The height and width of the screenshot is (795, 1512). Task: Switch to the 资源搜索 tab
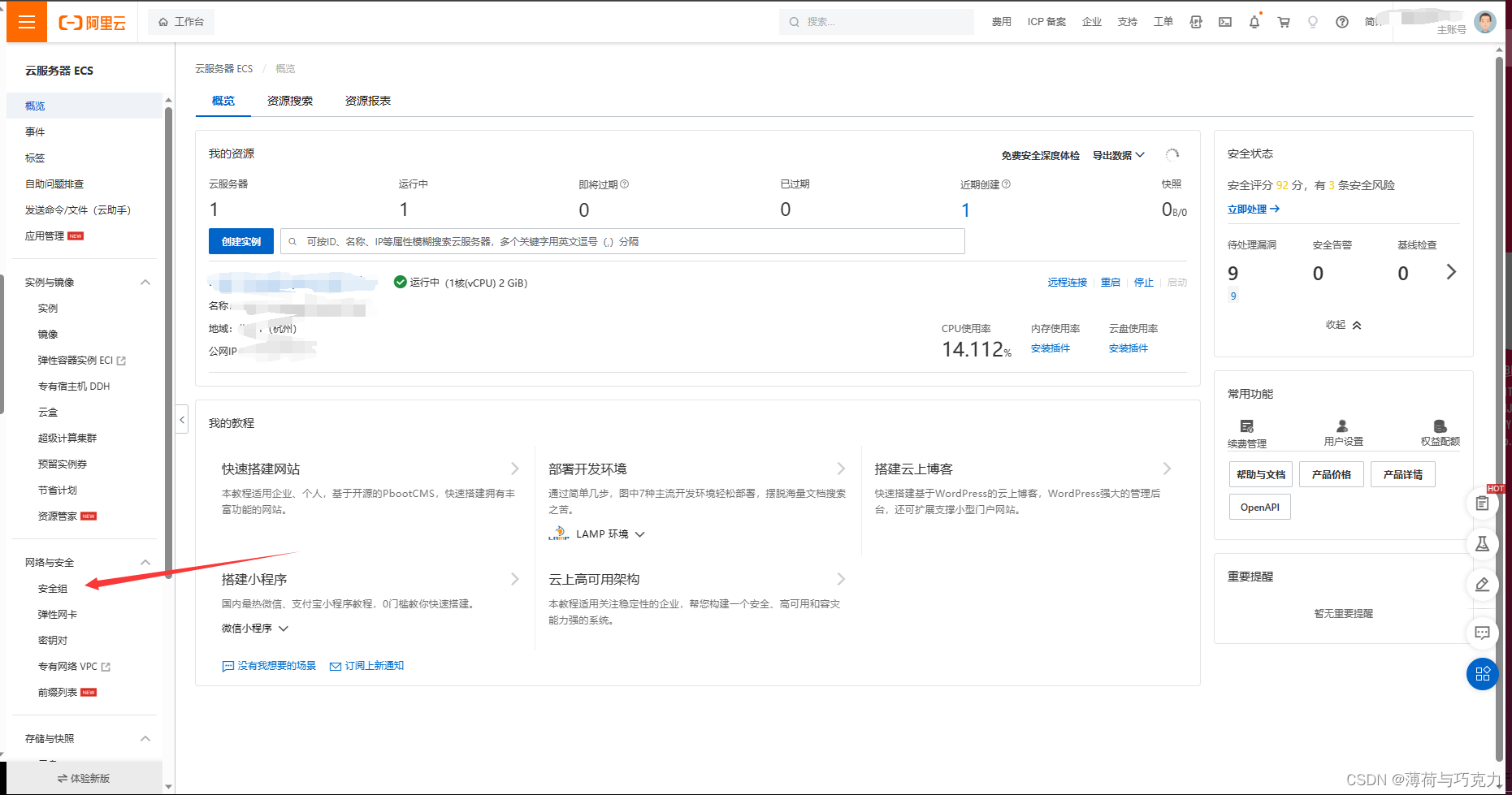(290, 101)
